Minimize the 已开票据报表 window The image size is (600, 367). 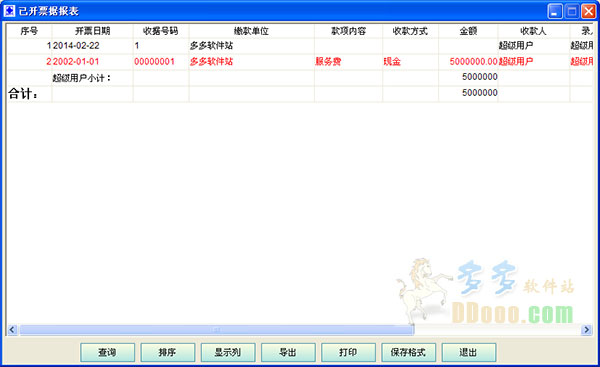[555, 11]
